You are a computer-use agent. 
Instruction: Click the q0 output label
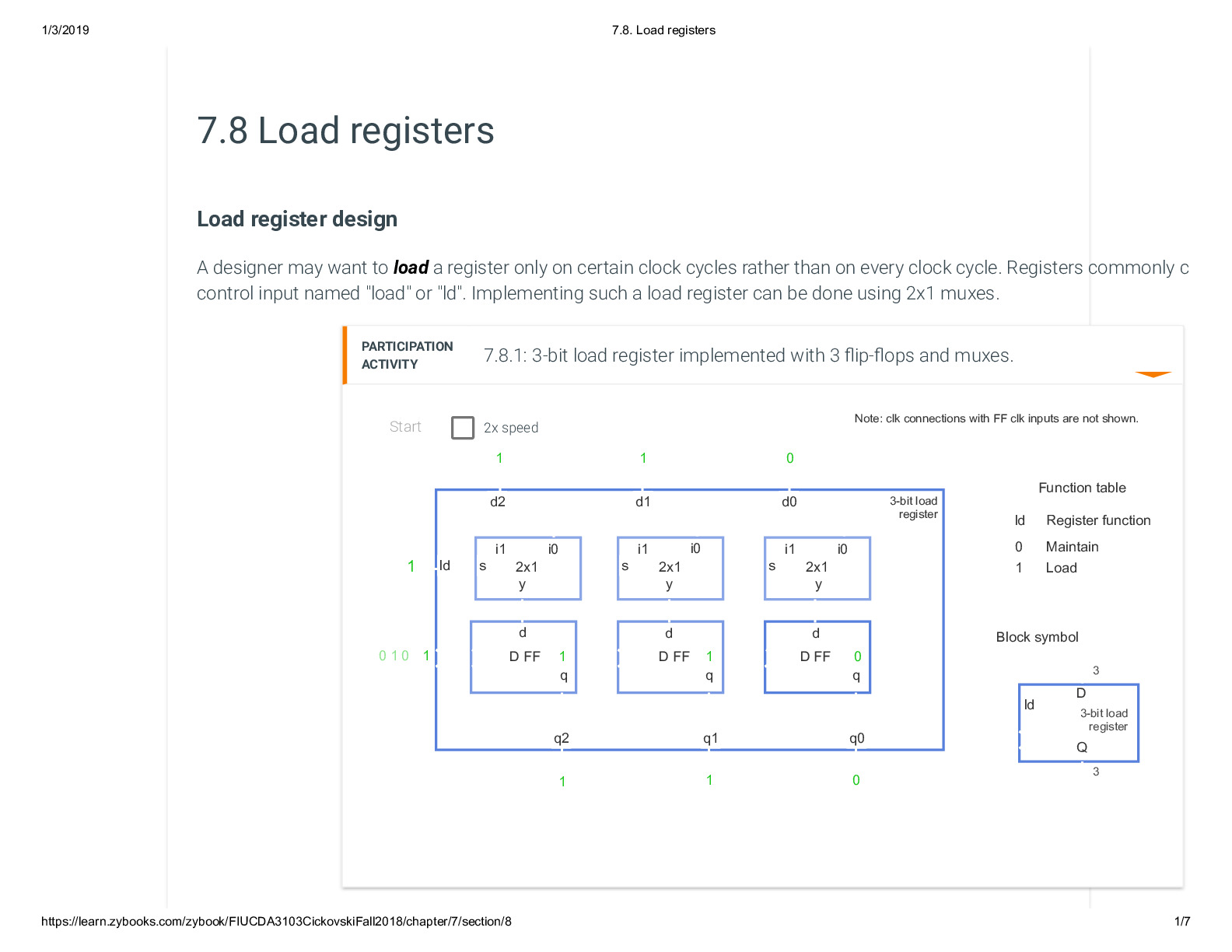[856, 738]
